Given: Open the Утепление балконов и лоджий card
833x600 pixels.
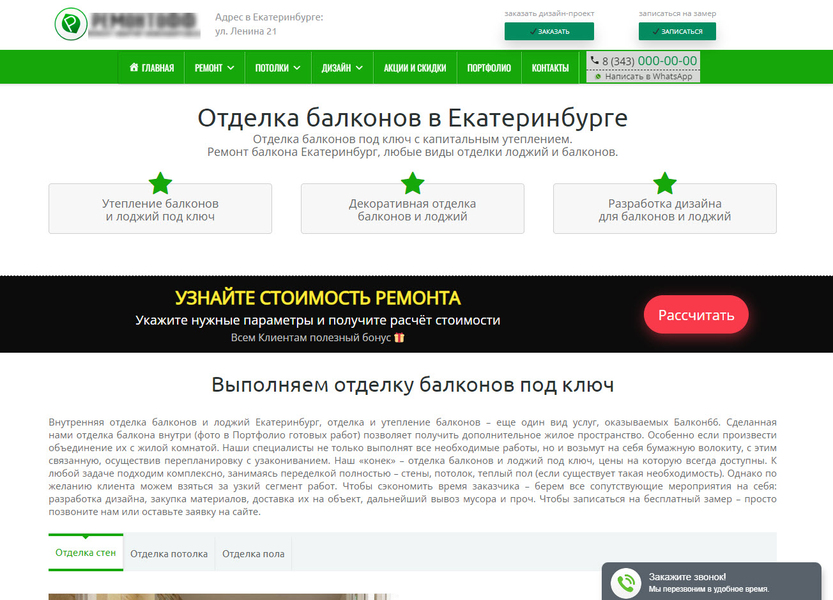Looking at the screenshot, I should [x=160, y=209].
